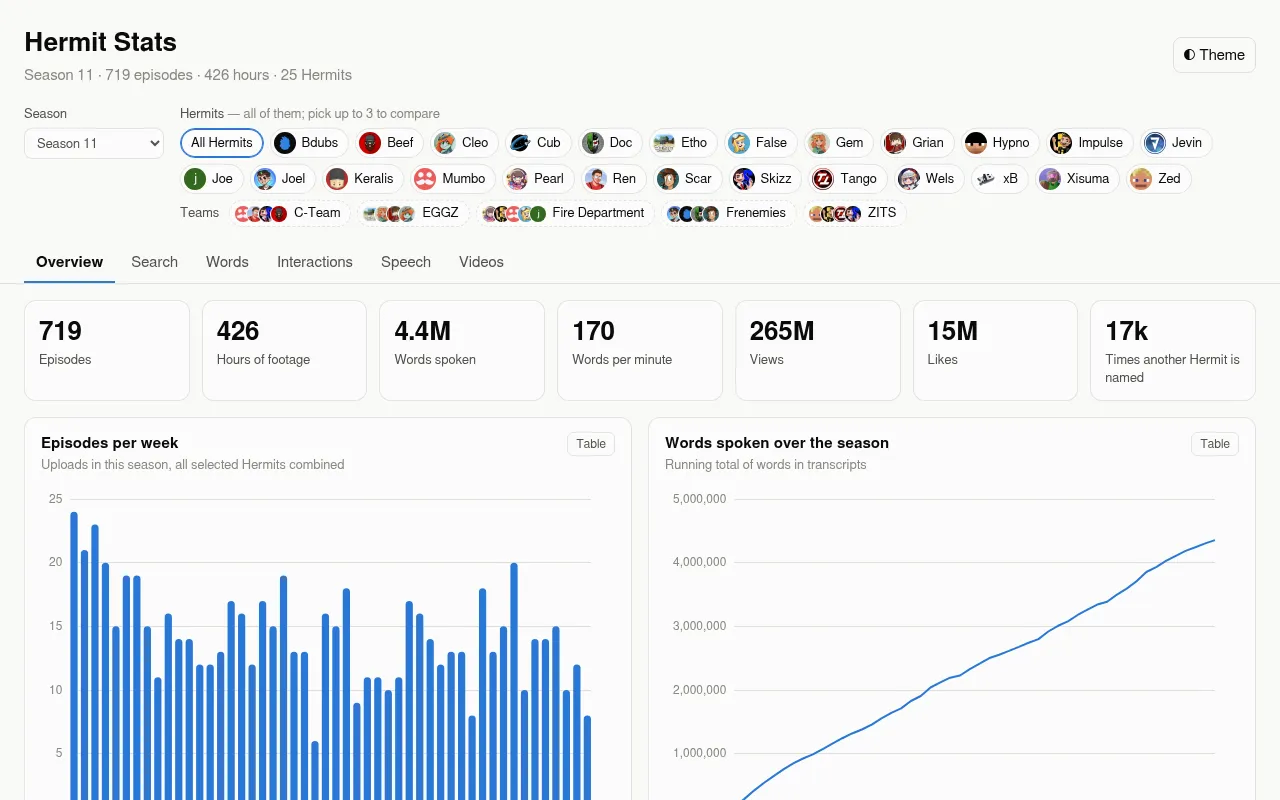Select the EGGZ team chip
The height and width of the screenshot is (800, 1280).
click(x=414, y=213)
